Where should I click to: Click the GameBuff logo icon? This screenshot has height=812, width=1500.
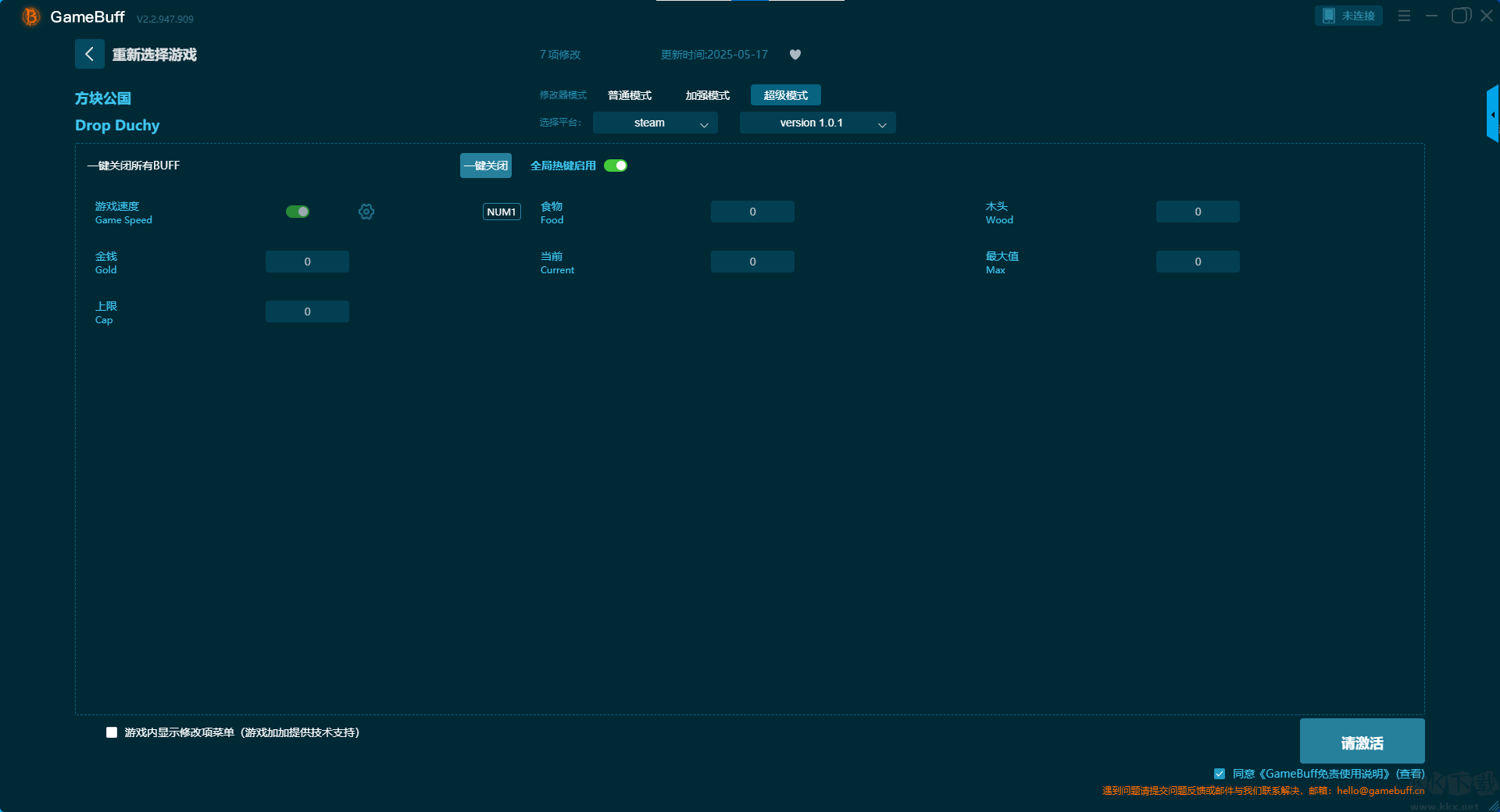(x=30, y=16)
